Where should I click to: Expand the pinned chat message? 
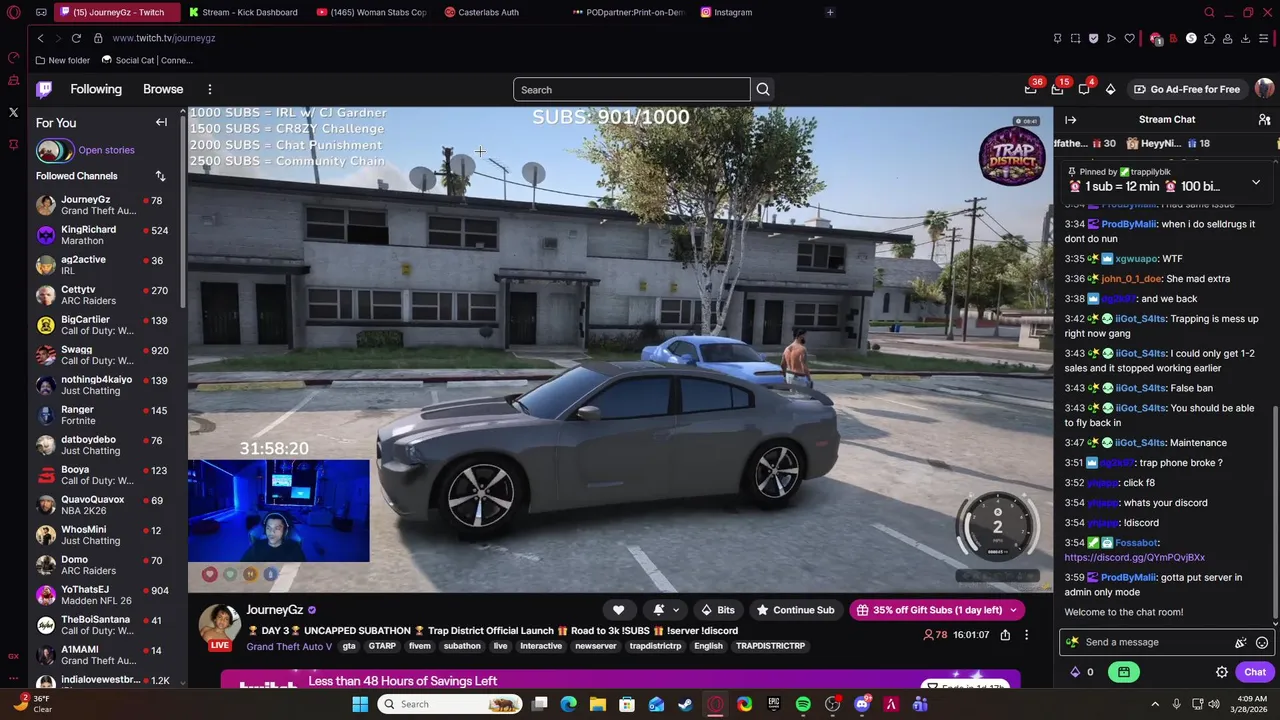pos(1256,183)
